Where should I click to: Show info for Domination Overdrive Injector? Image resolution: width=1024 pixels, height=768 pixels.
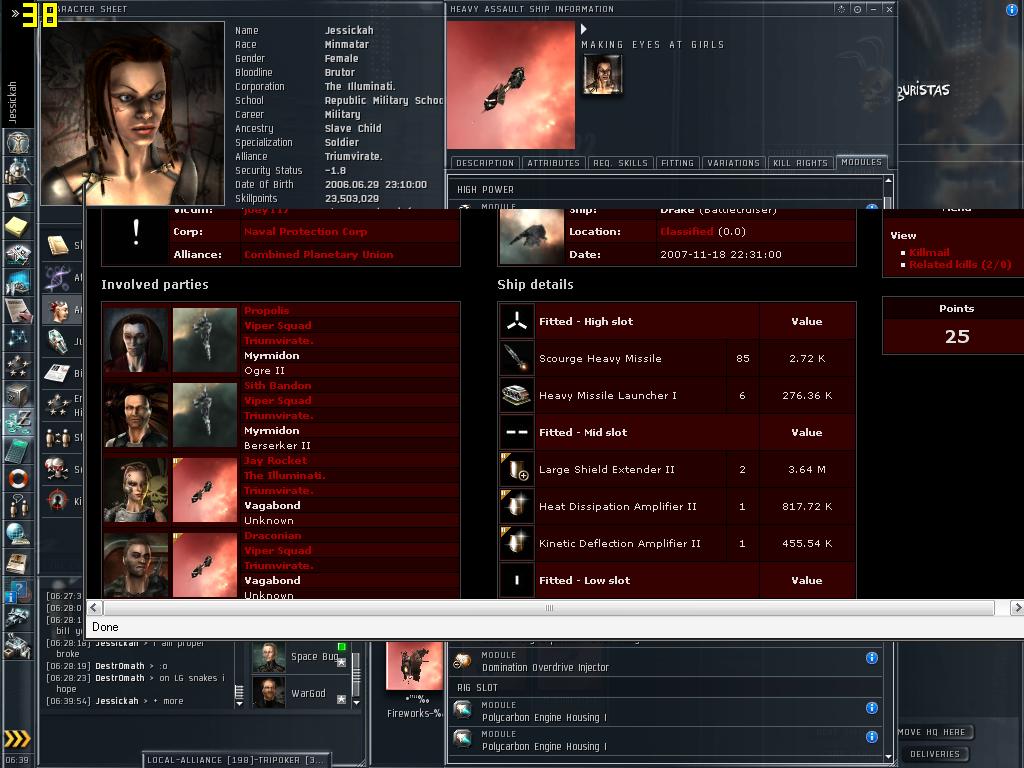pyautogui.click(x=872, y=658)
